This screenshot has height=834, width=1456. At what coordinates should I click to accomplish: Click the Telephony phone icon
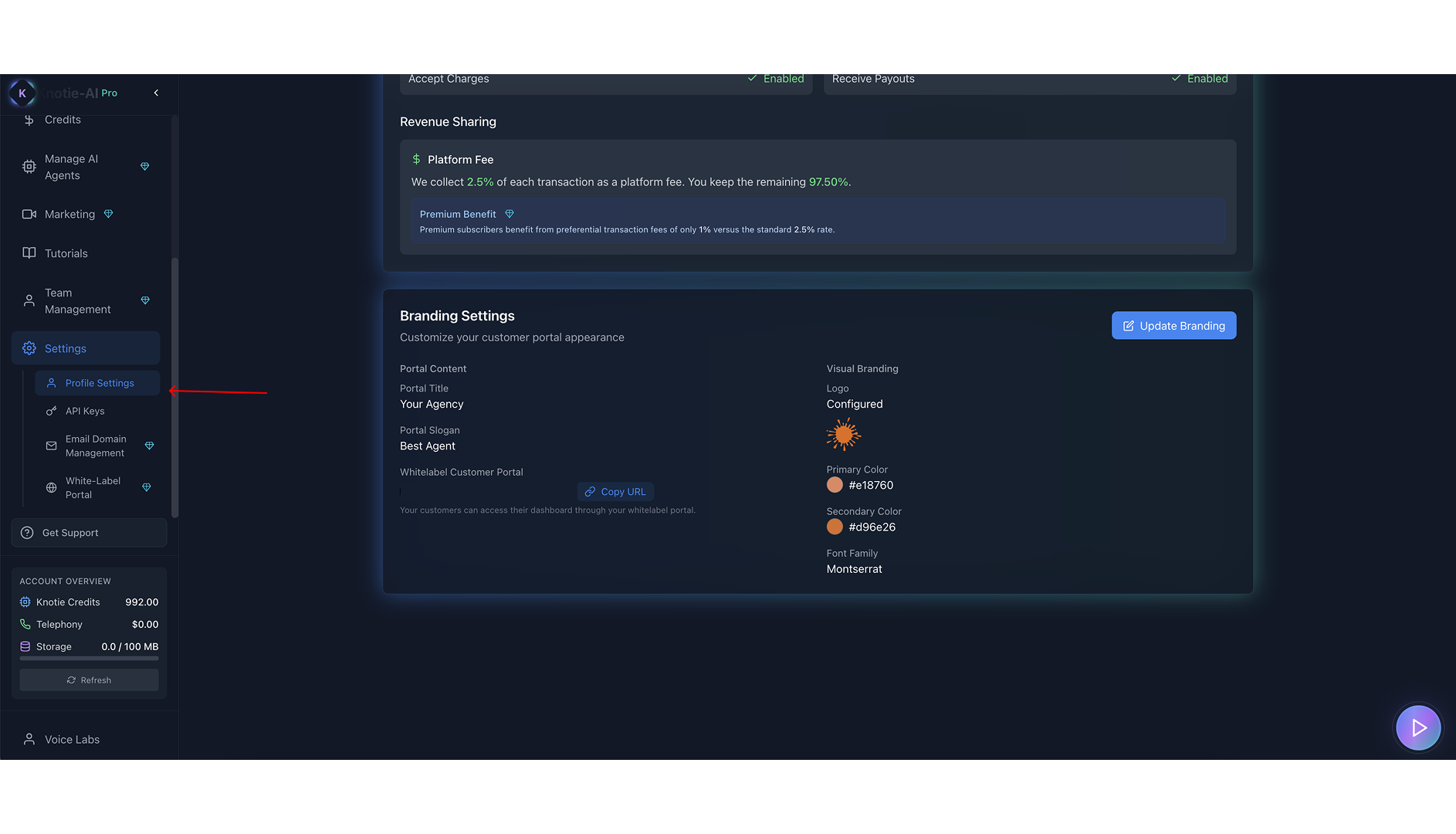tap(25, 624)
